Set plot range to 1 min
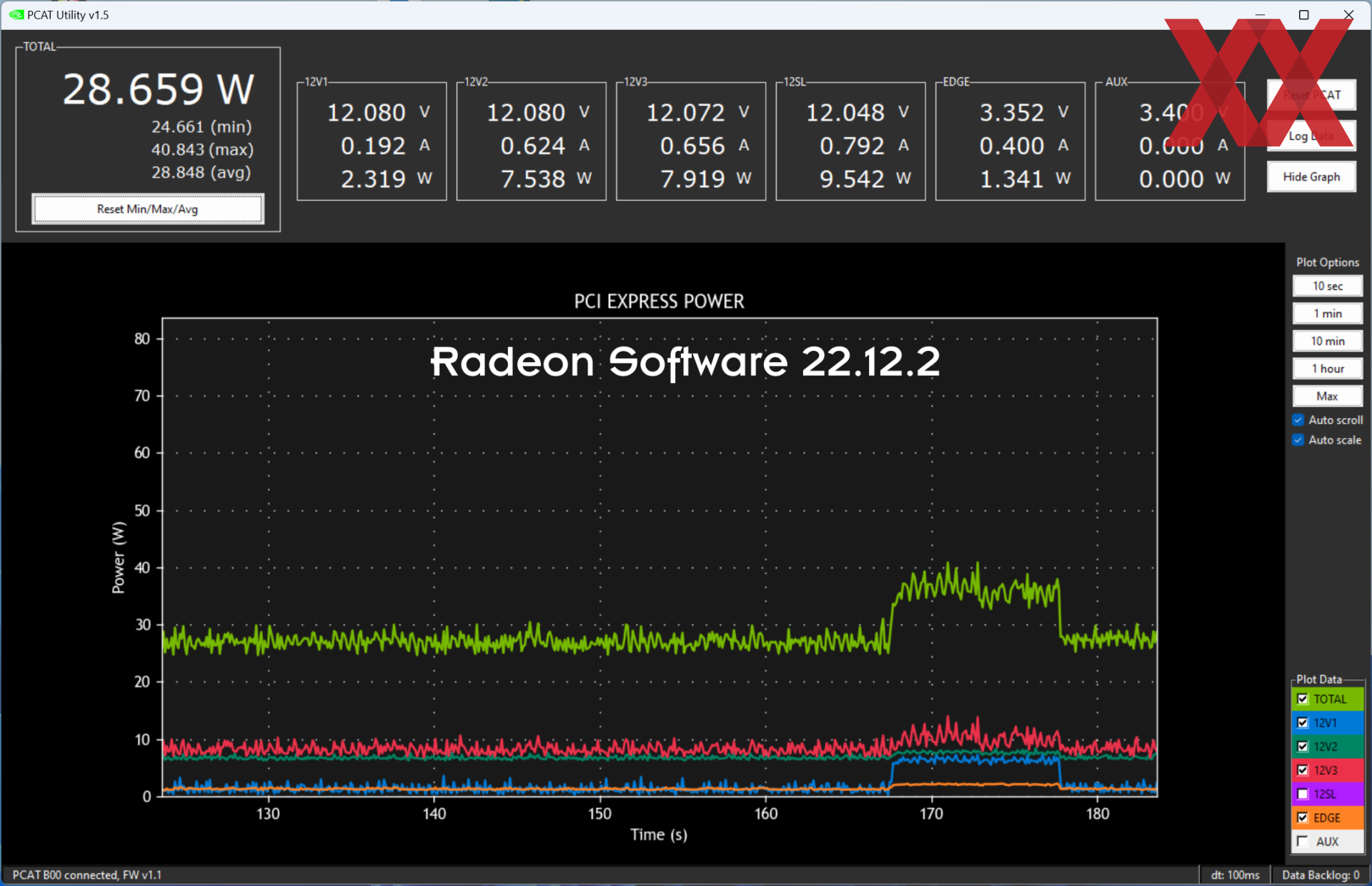 coord(1327,314)
